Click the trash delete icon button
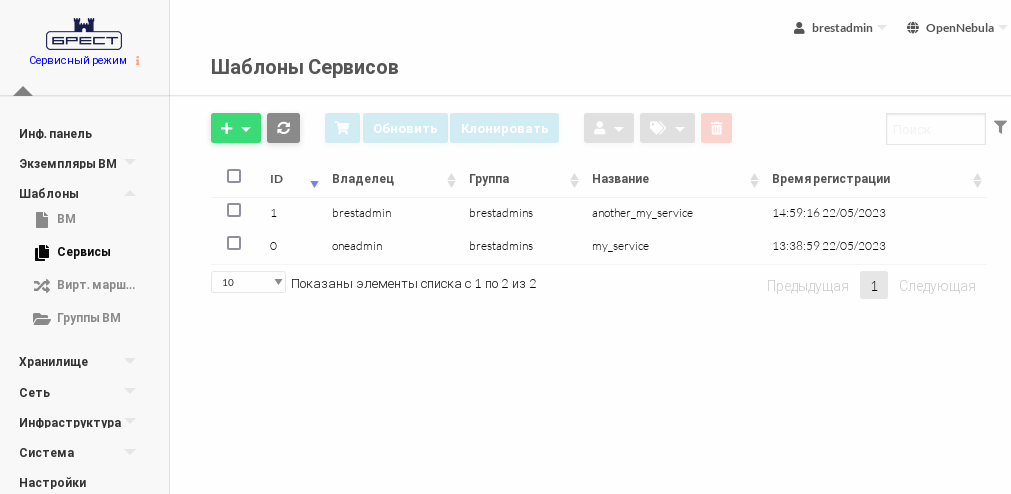This screenshot has height=494, width=1011. point(716,128)
